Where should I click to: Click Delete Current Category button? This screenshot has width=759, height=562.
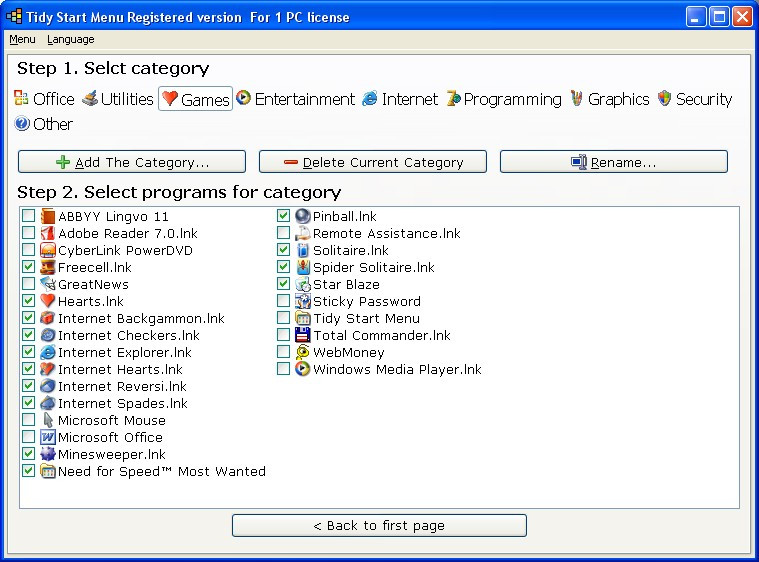[x=373, y=162]
